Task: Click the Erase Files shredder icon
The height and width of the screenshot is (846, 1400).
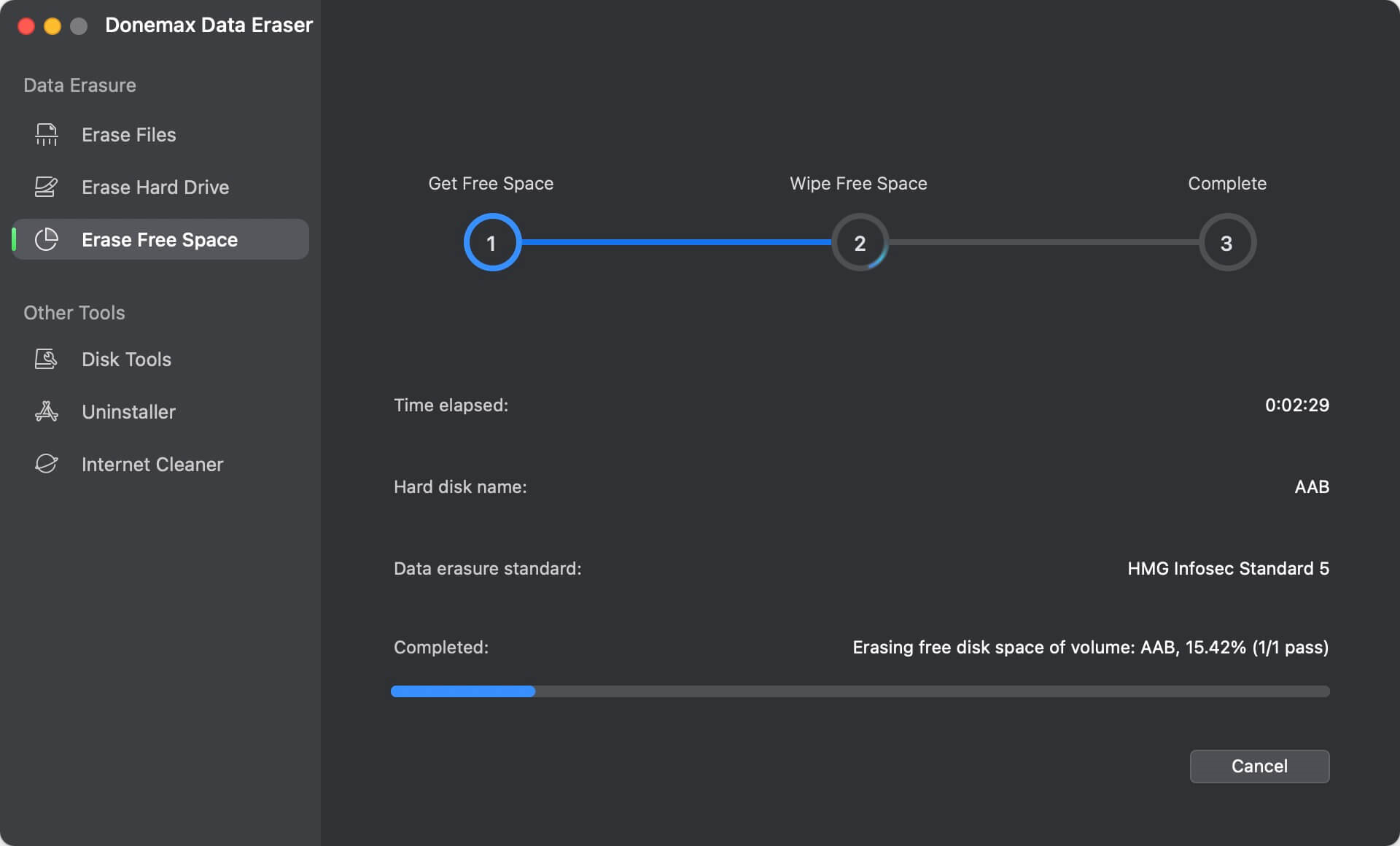Action: tap(47, 135)
